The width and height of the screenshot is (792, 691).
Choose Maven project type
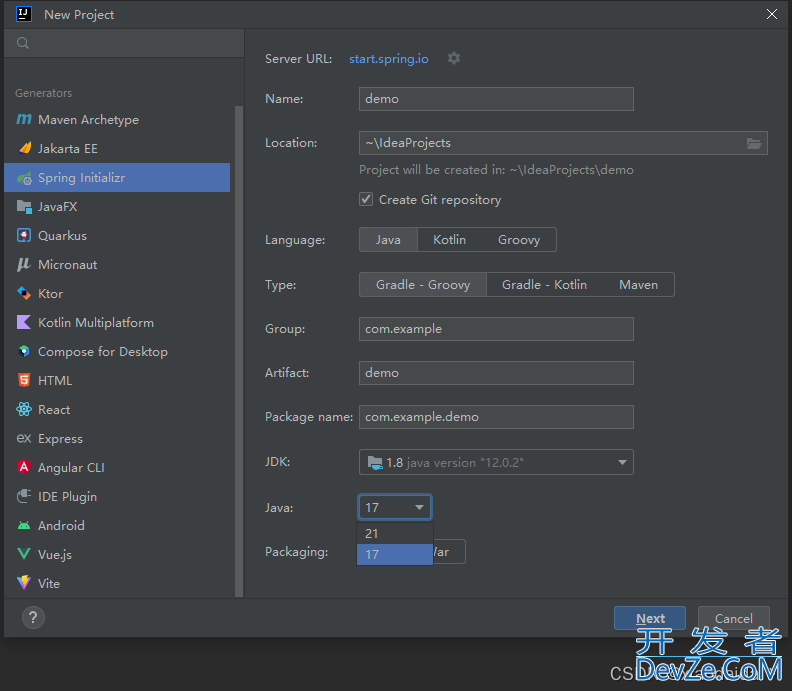(638, 285)
